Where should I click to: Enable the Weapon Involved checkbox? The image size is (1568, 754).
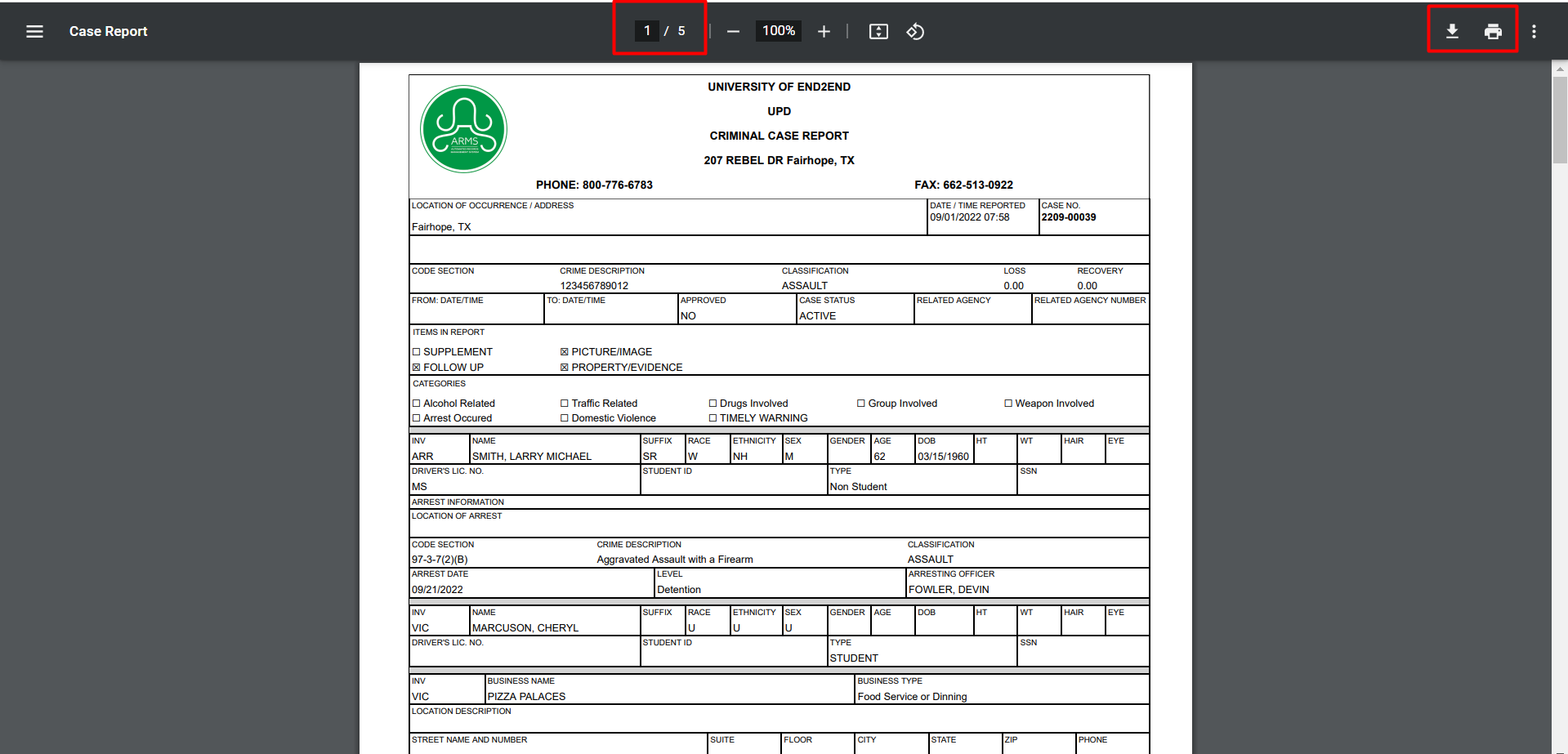click(x=1007, y=403)
